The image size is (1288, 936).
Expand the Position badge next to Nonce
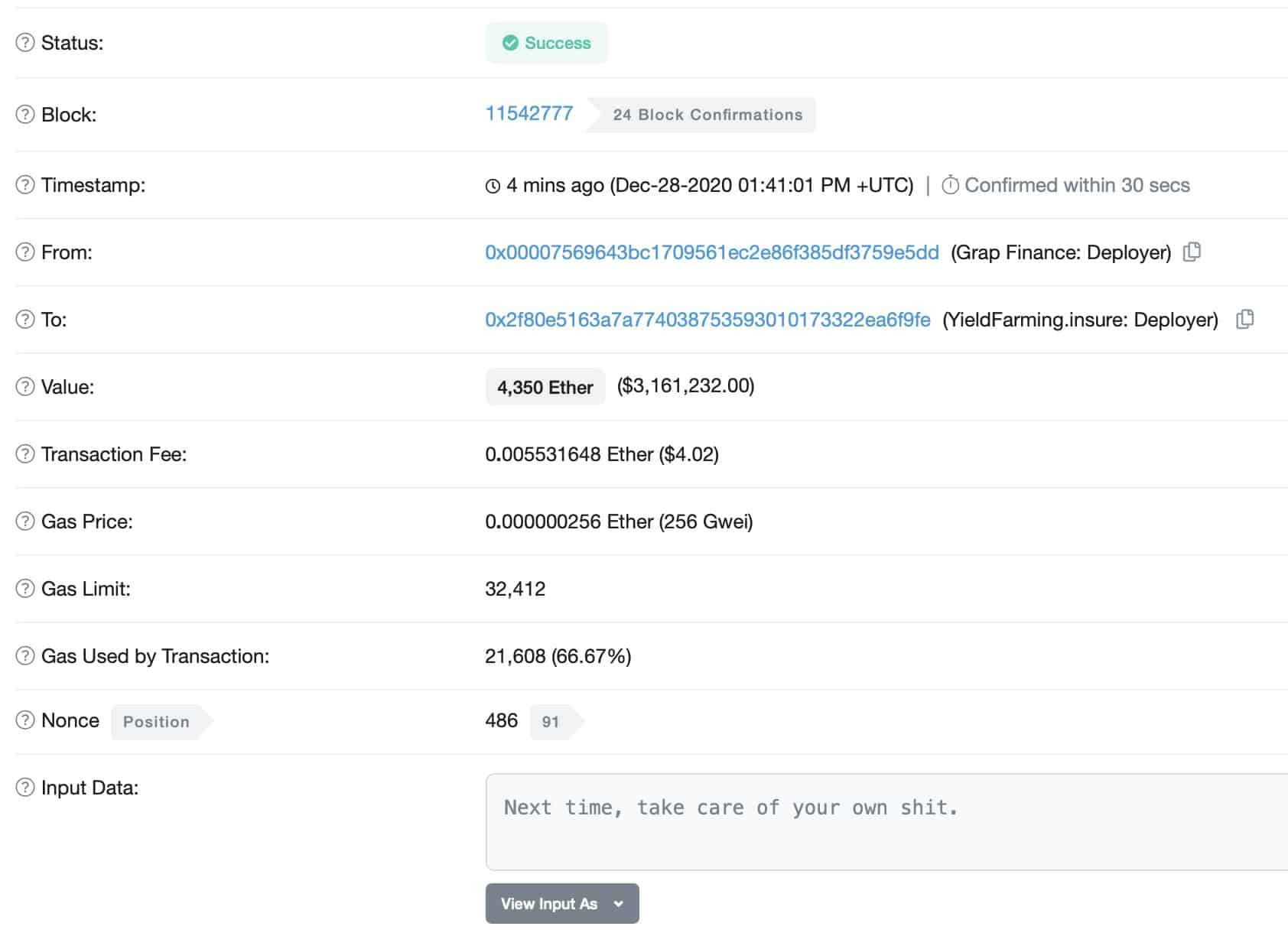click(155, 721)
